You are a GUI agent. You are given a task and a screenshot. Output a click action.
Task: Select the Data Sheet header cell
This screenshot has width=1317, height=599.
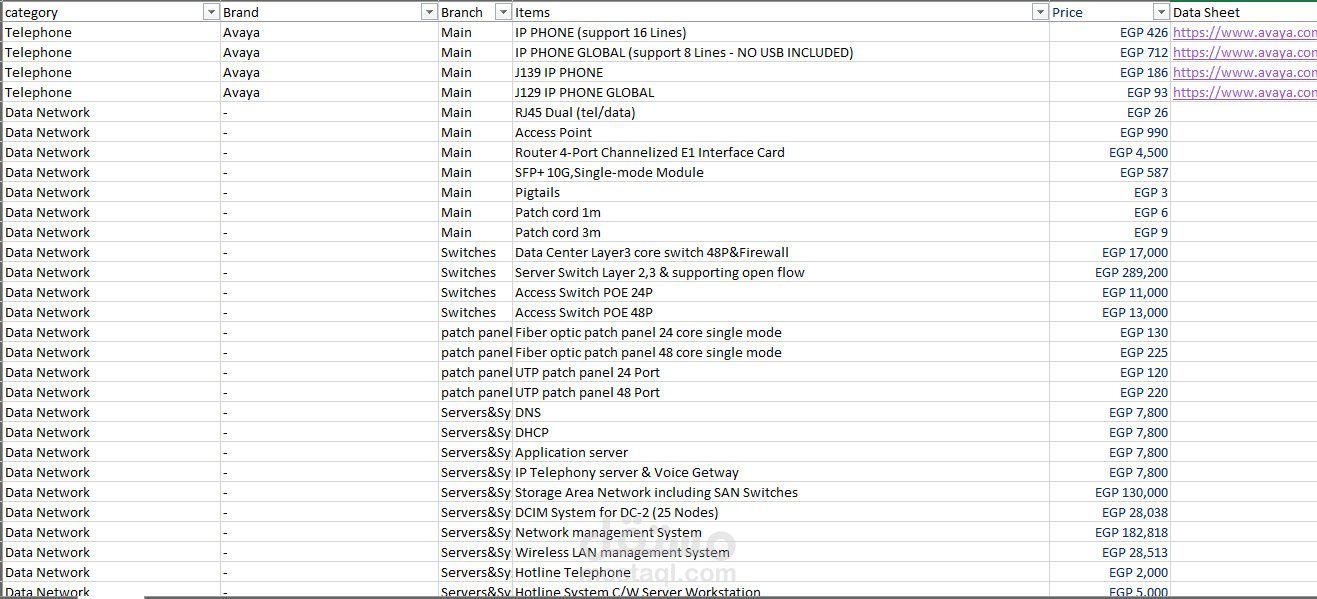pos(1244,12)
